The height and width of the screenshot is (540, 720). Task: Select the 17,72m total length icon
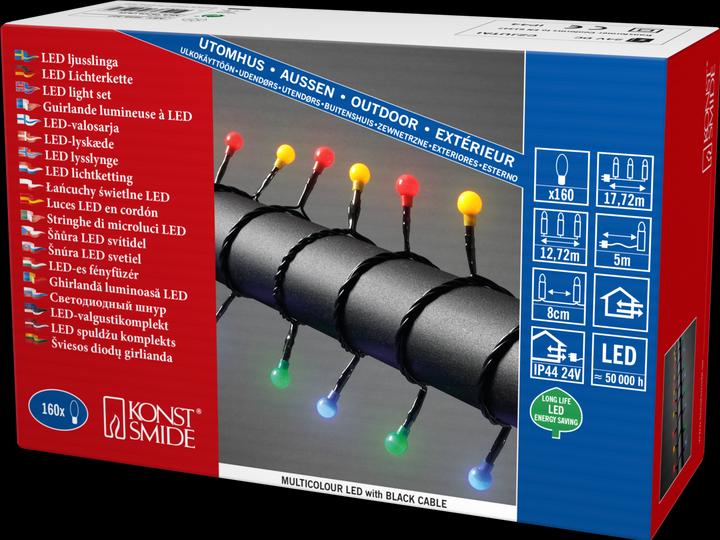624,182
